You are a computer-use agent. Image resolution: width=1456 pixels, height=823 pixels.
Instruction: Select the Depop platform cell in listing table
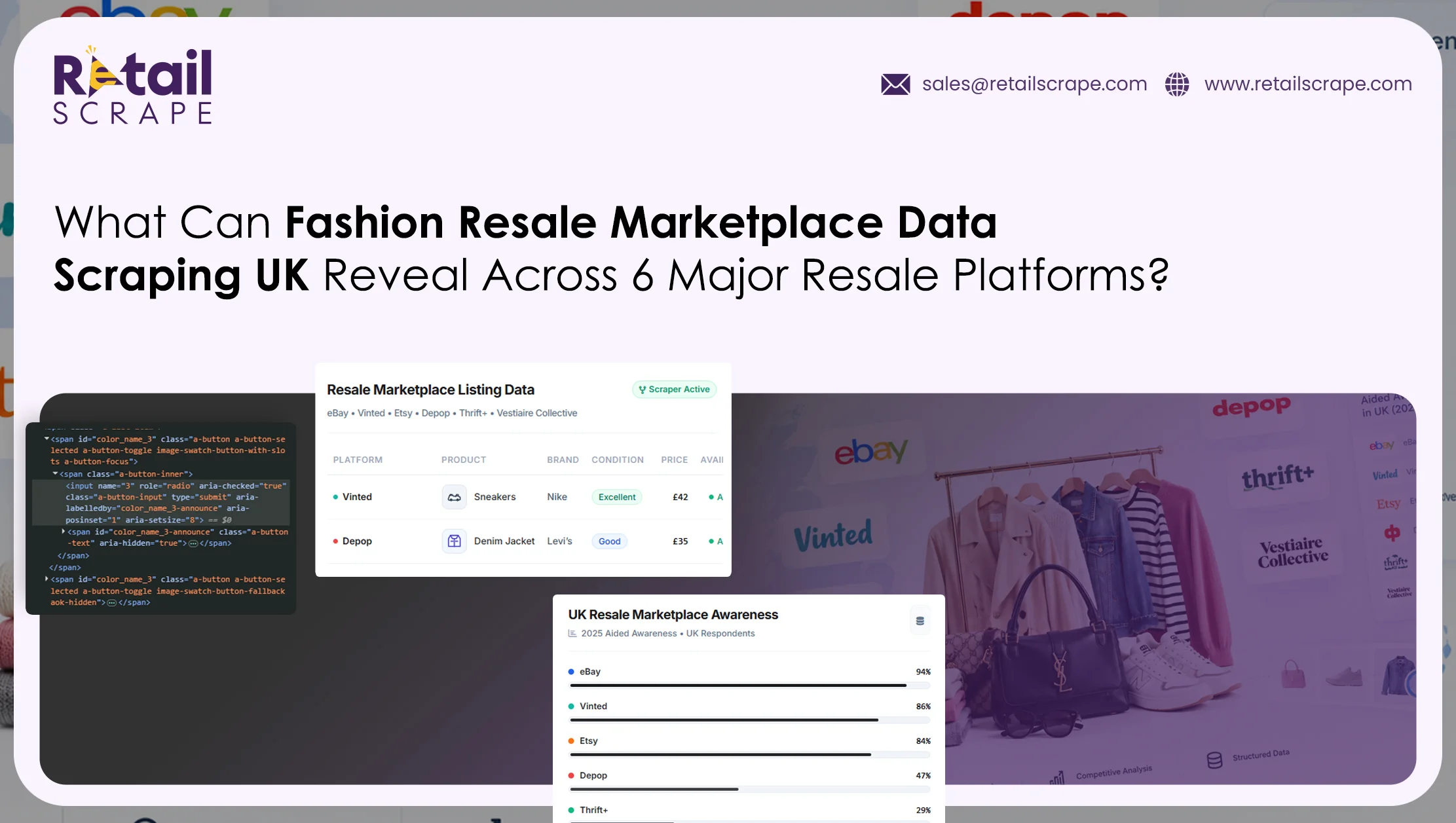click(x=352, y=541)
